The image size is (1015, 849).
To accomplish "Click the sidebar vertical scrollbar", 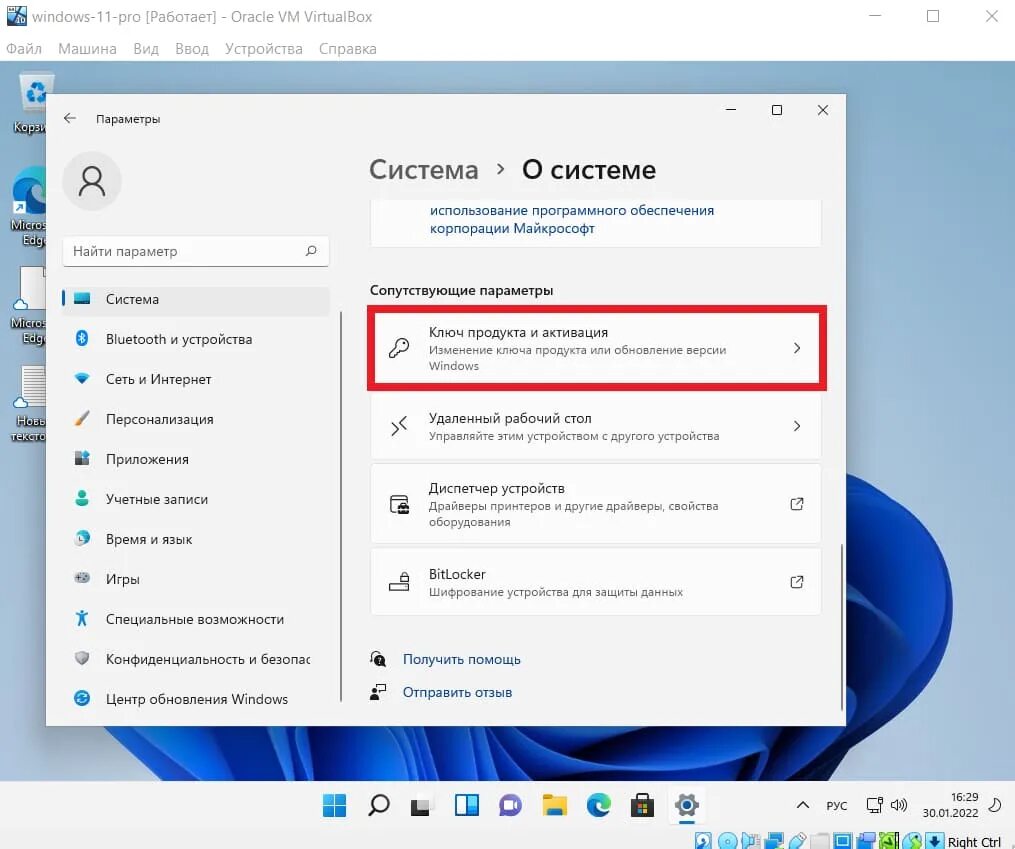I will coord(340,507).
